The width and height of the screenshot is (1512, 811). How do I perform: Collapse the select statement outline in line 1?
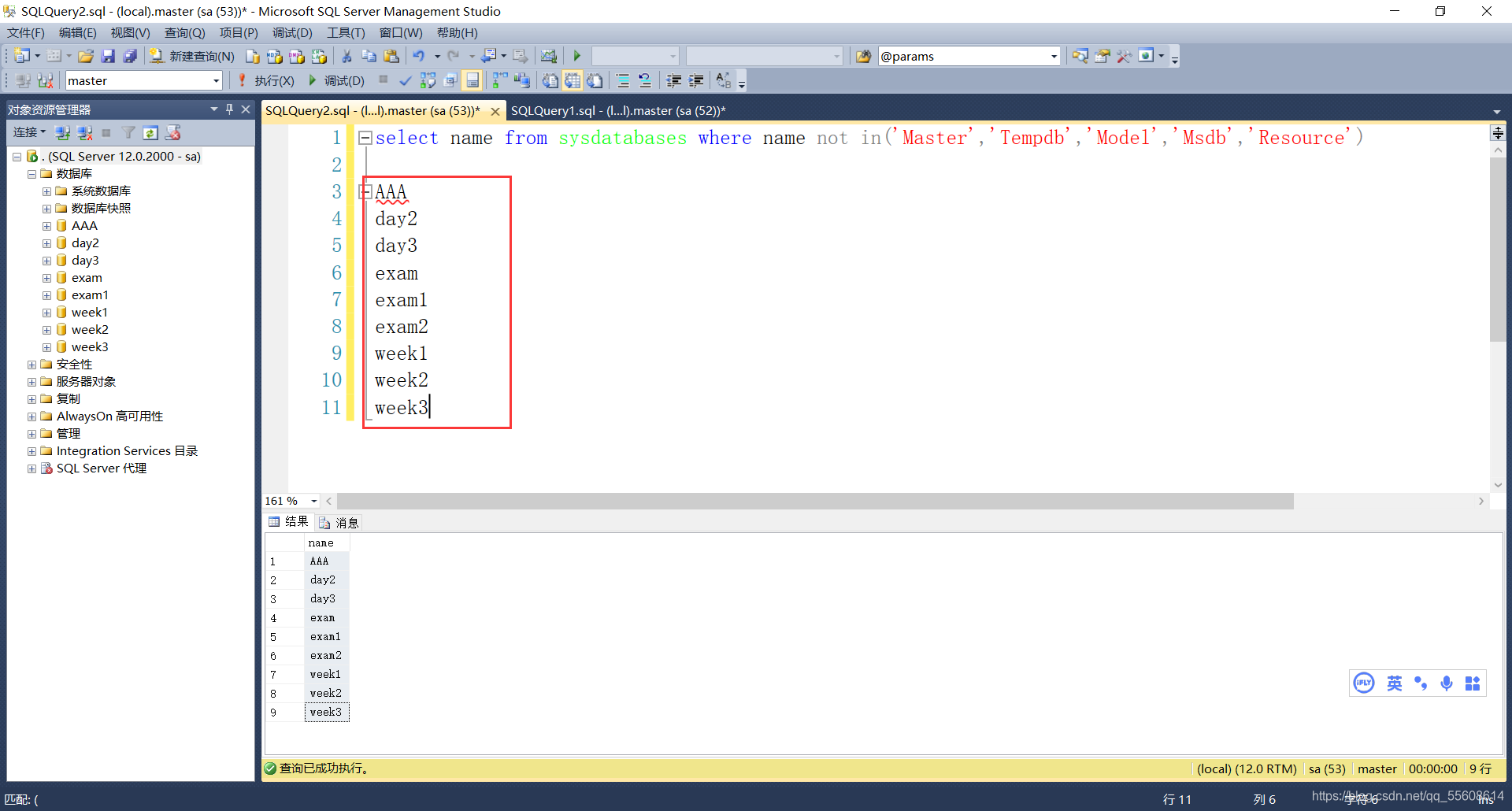[x=365, y=138]
